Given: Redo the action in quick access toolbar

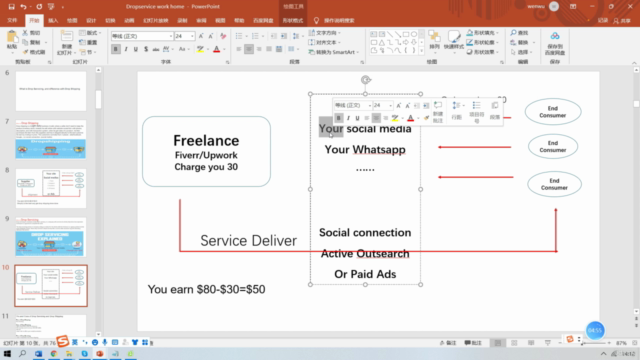Looking at the screenshot, I should (x=39, y=7).
